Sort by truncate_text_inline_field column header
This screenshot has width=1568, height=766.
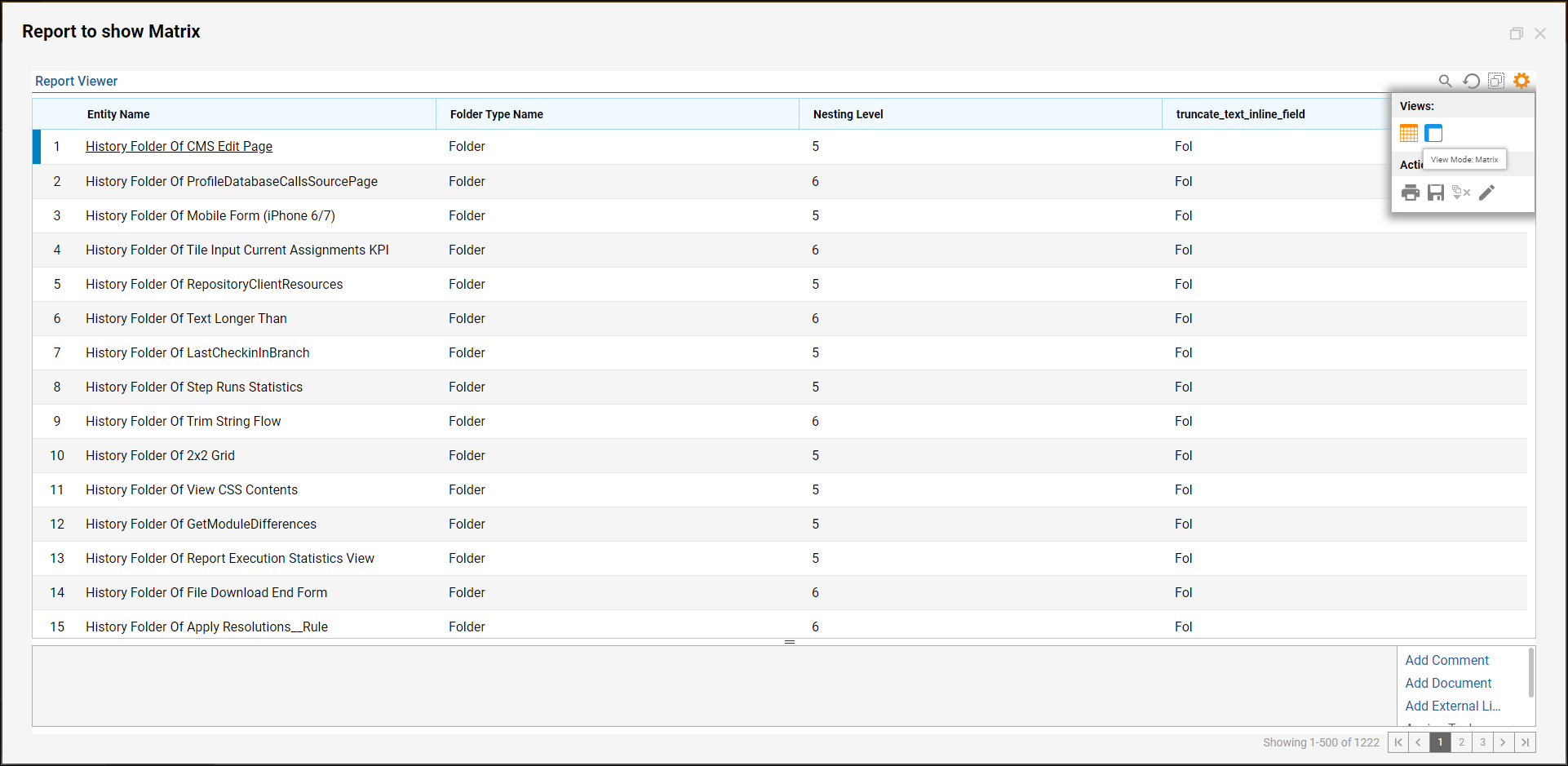tap(1240, 114)
